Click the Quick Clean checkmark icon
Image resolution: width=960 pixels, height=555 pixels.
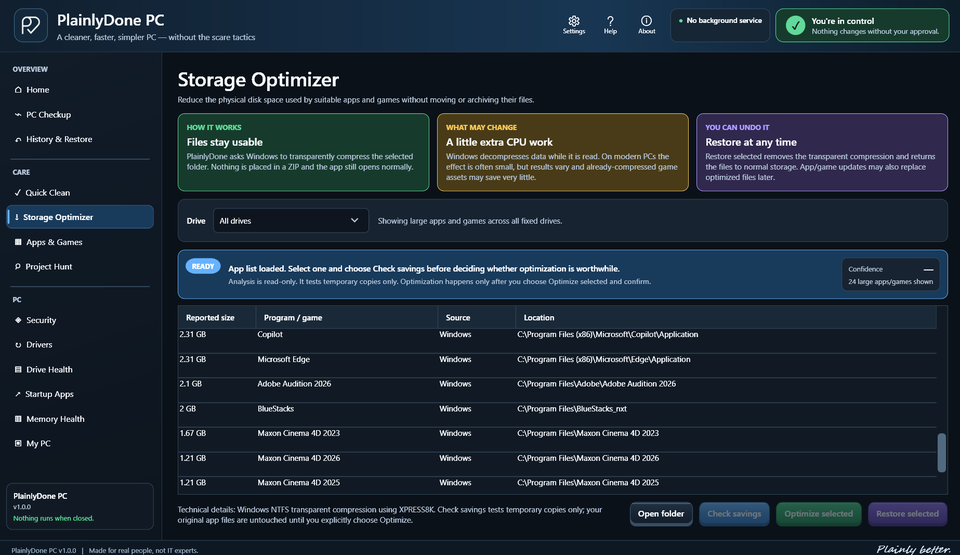(18, 192)
